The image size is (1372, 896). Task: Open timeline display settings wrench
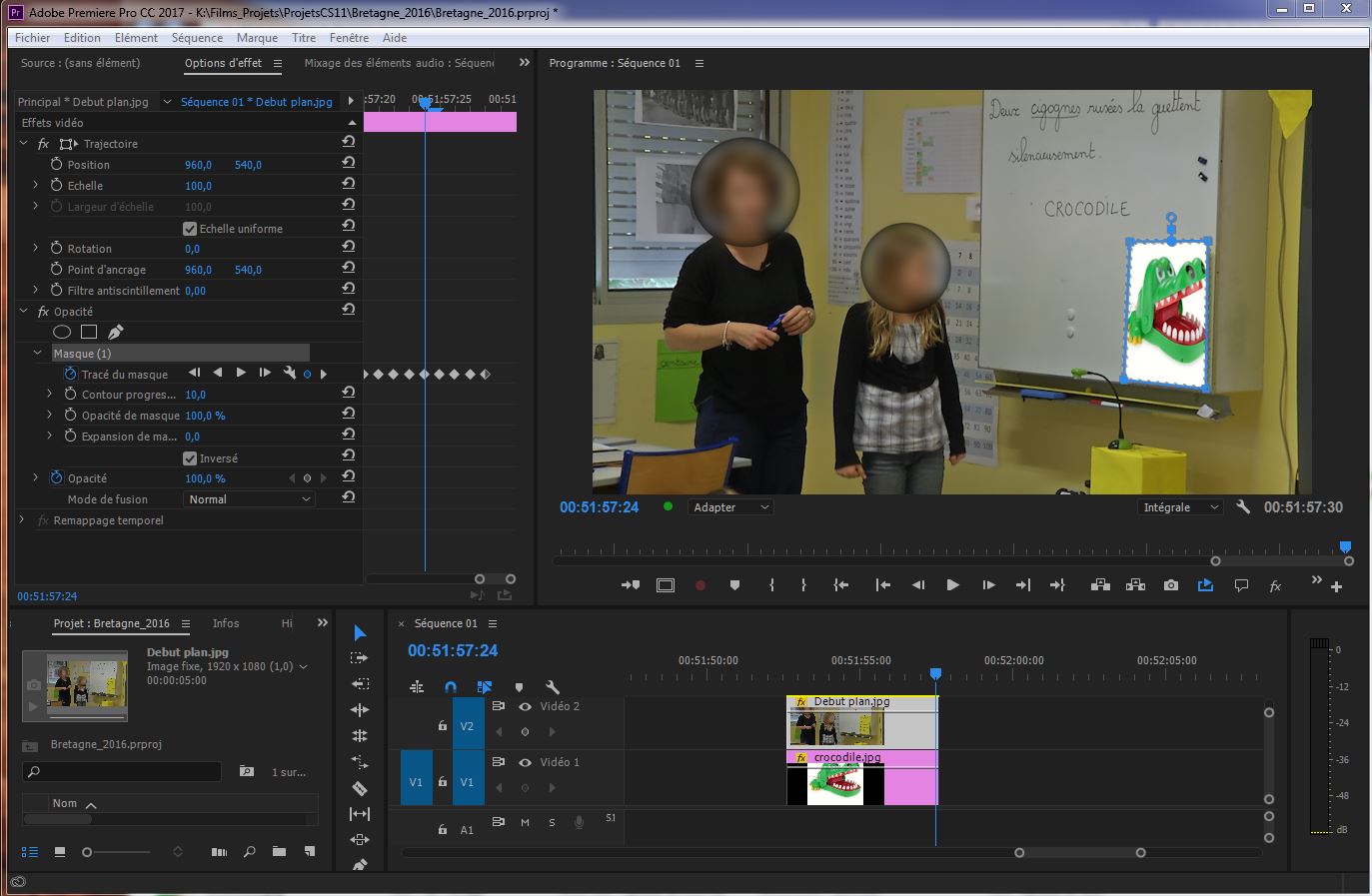tap(553, 687)
